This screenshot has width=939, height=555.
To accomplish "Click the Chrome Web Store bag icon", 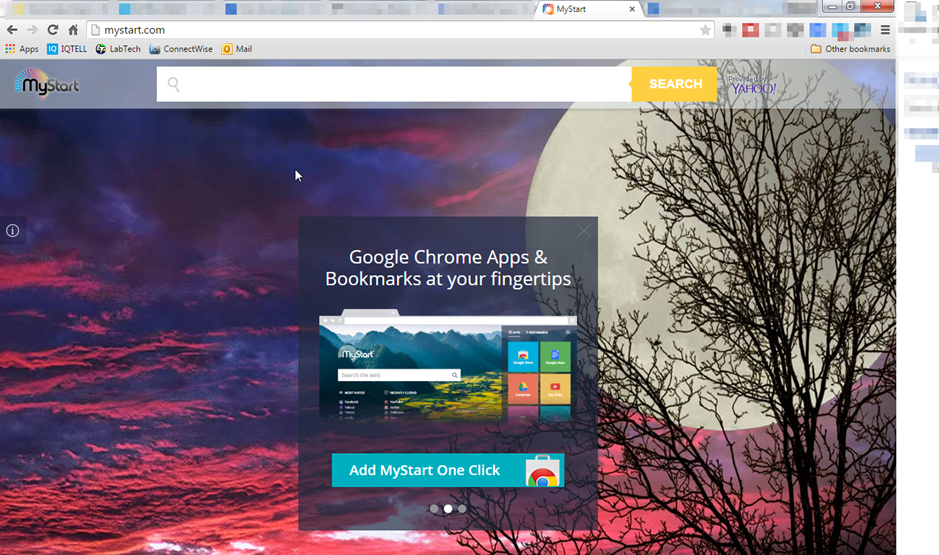I will 543,471.
